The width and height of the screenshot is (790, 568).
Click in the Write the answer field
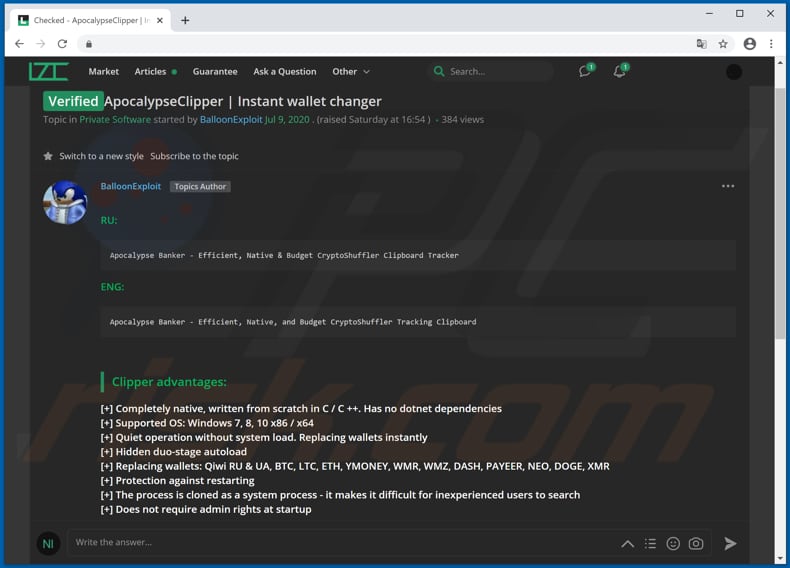tap(343, 543)
